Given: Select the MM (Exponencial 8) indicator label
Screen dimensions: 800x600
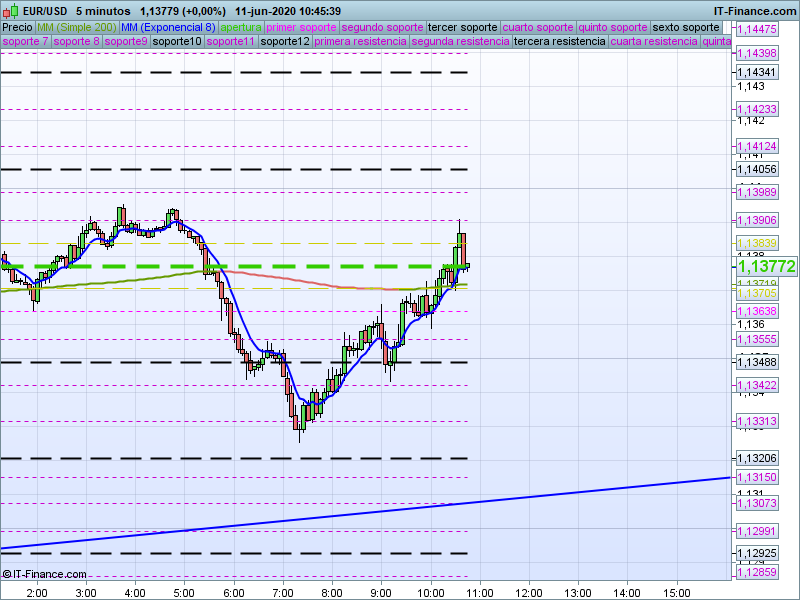Looking at the screenshot, I should (168, 27).
